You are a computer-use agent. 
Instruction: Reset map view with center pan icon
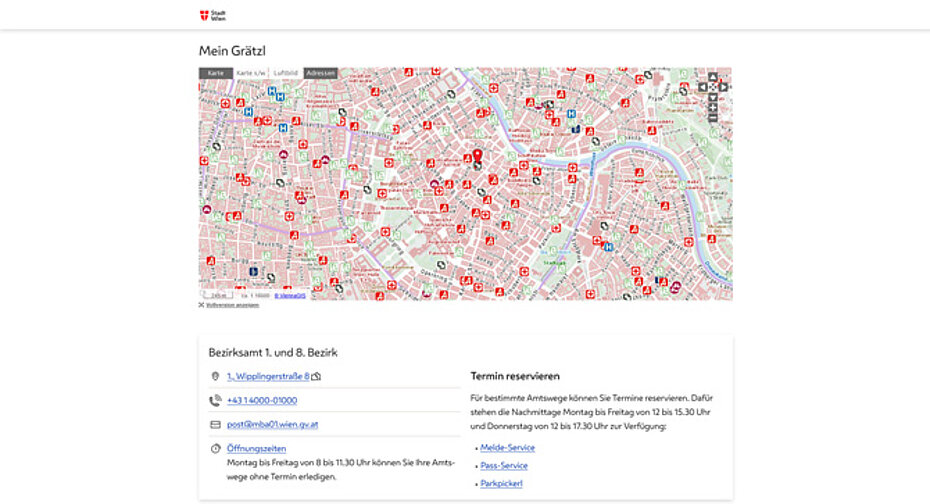coord(712,86)
